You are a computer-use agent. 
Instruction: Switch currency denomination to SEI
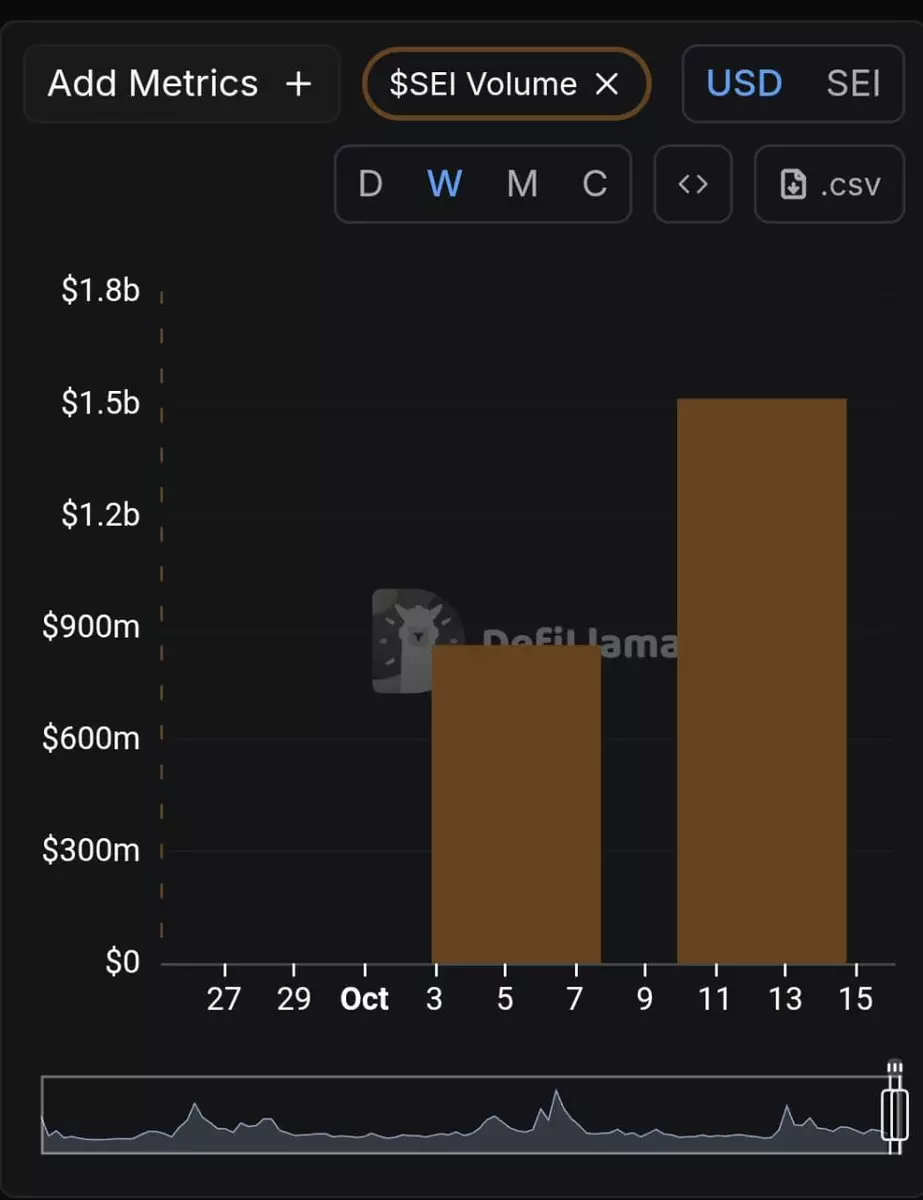(x=853, y=84)
